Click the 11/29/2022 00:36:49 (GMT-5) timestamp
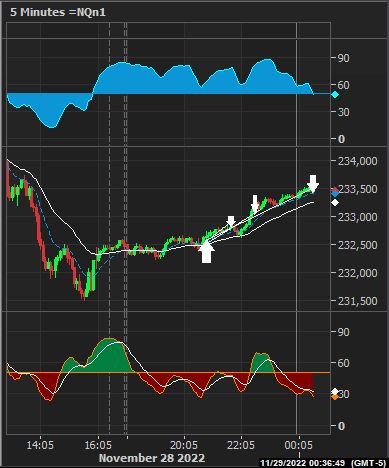The width and height of the screenshot is (389, 468). 323,463
